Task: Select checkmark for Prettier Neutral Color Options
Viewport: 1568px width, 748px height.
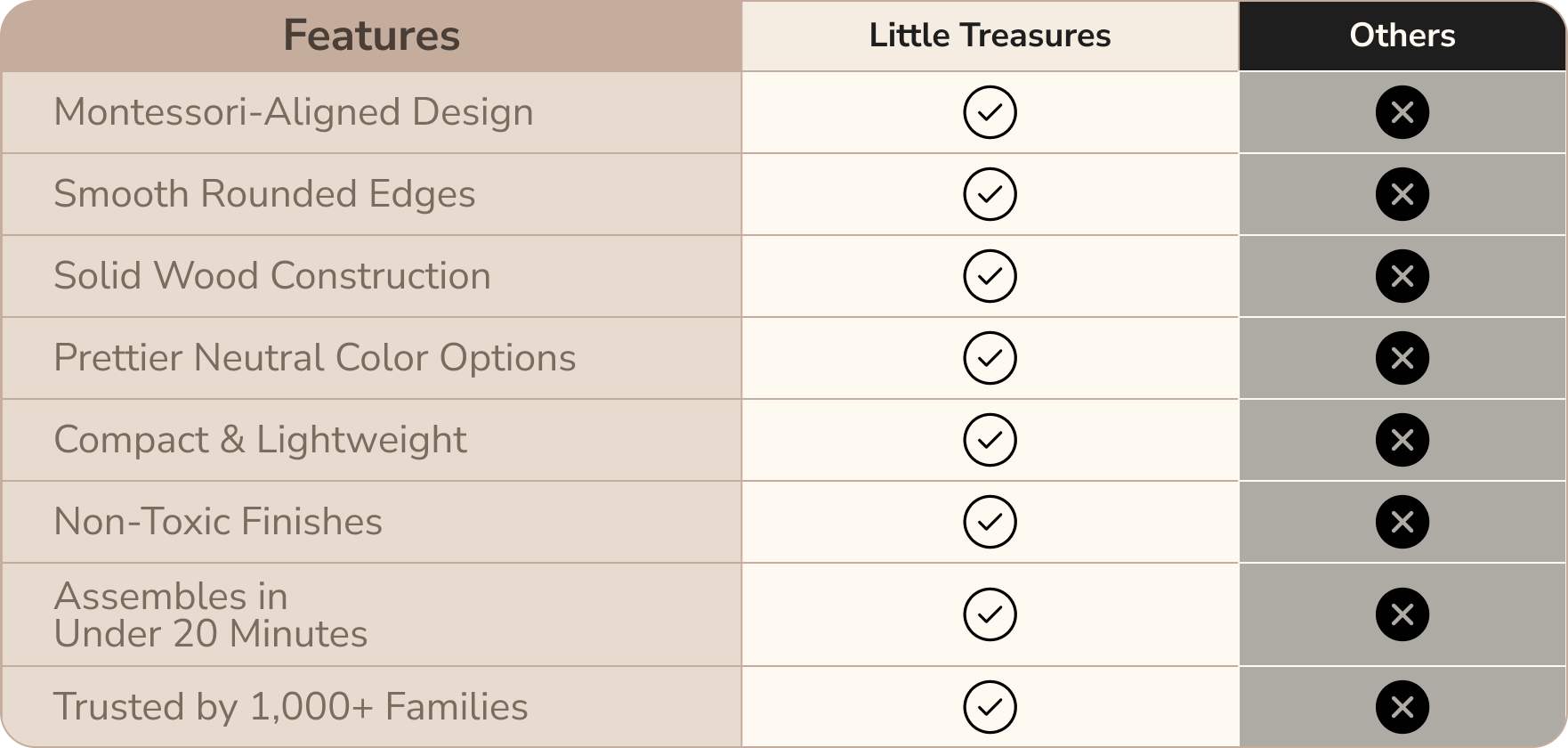Action: pos(990,358)
